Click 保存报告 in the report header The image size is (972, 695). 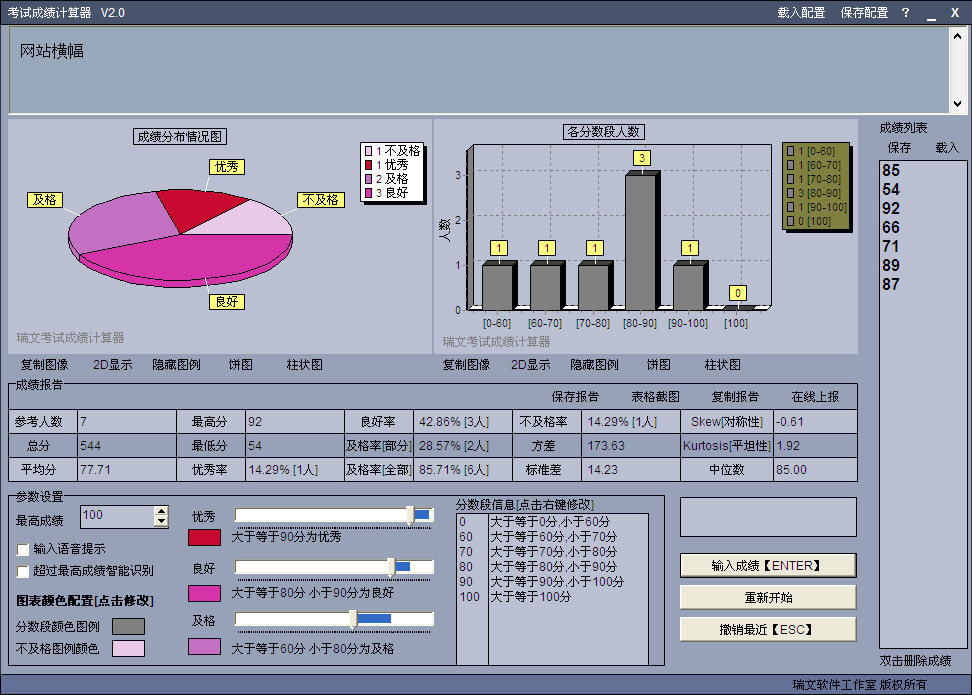click(575, 397)
